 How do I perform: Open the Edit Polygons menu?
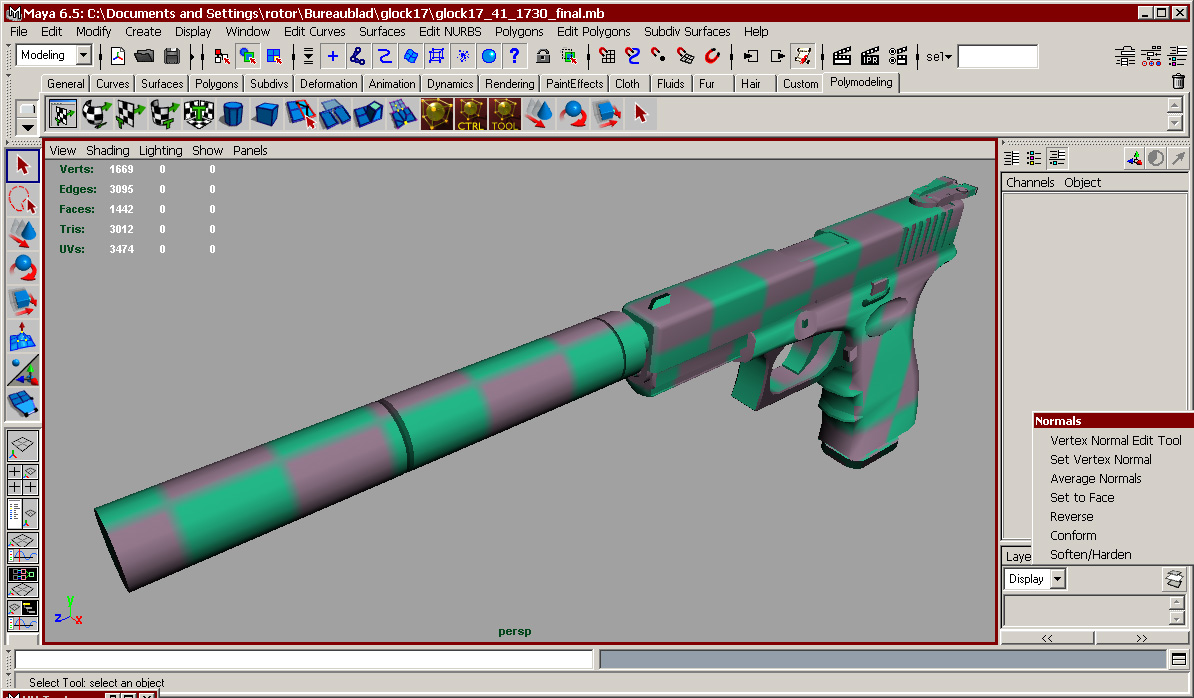point(593,31)
